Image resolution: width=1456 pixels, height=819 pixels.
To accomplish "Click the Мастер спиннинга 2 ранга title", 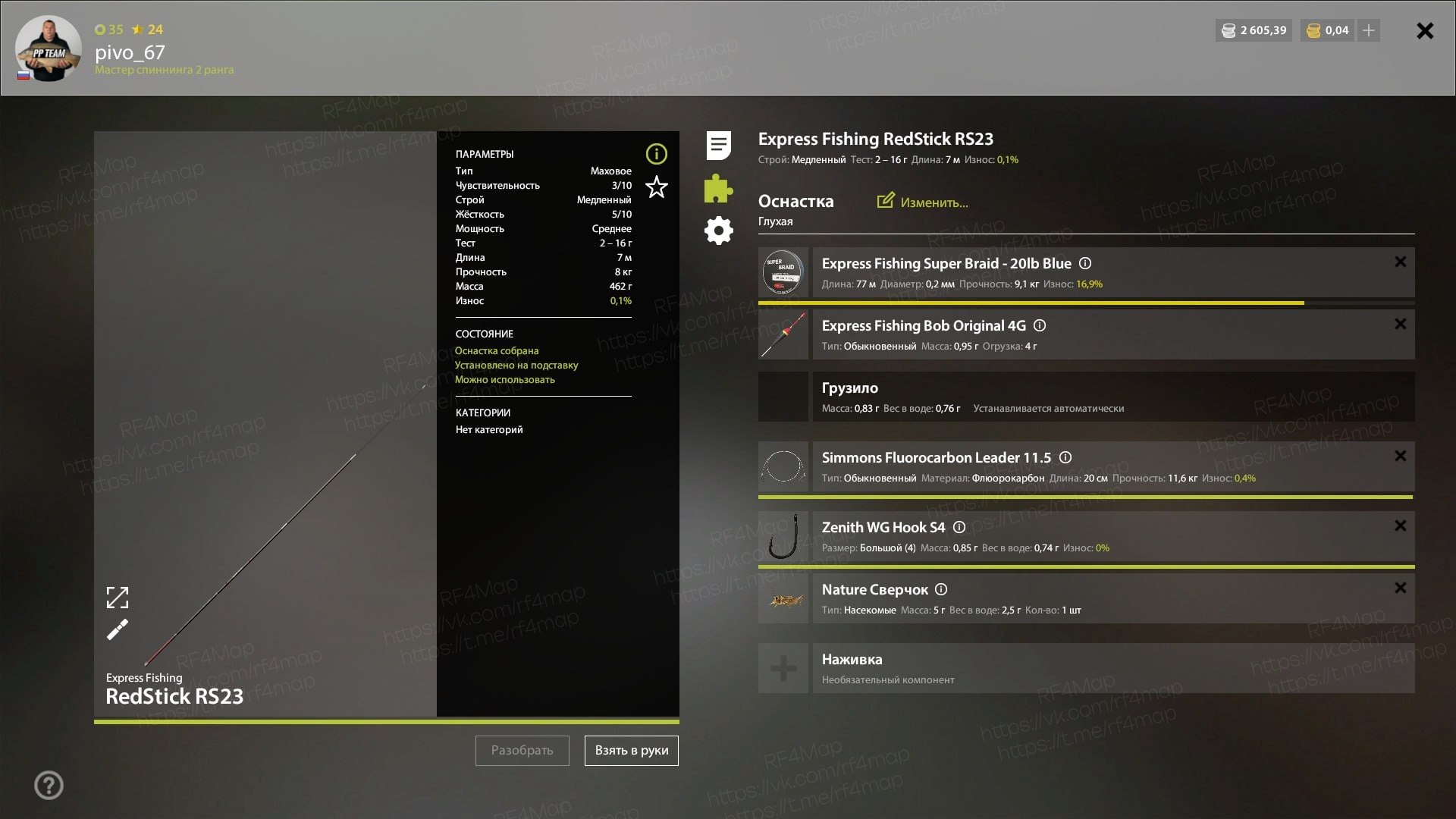I will [164, 70].
